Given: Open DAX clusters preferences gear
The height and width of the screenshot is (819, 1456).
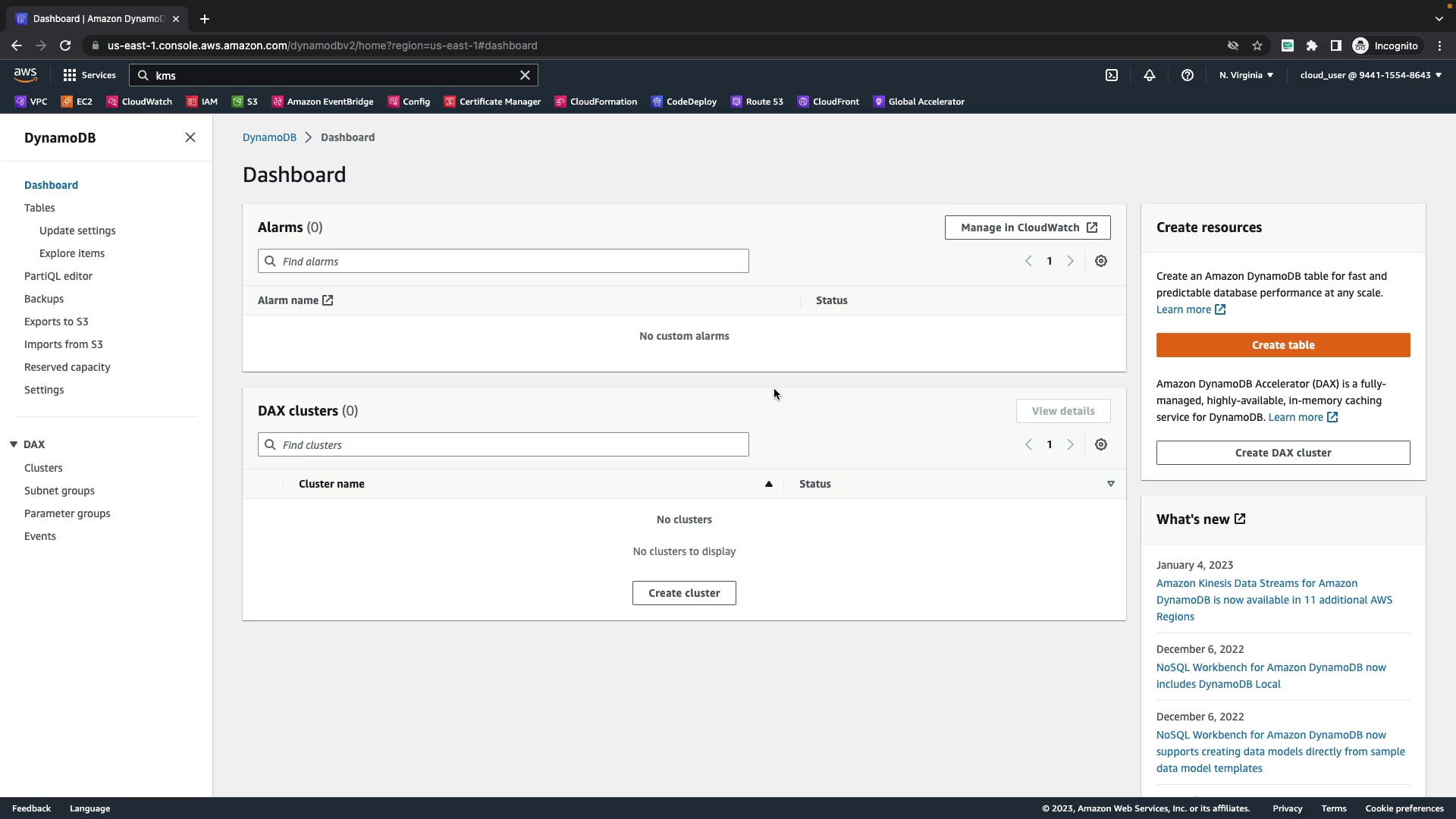Looking at the screenshot, I should (x=1101, y=444).
